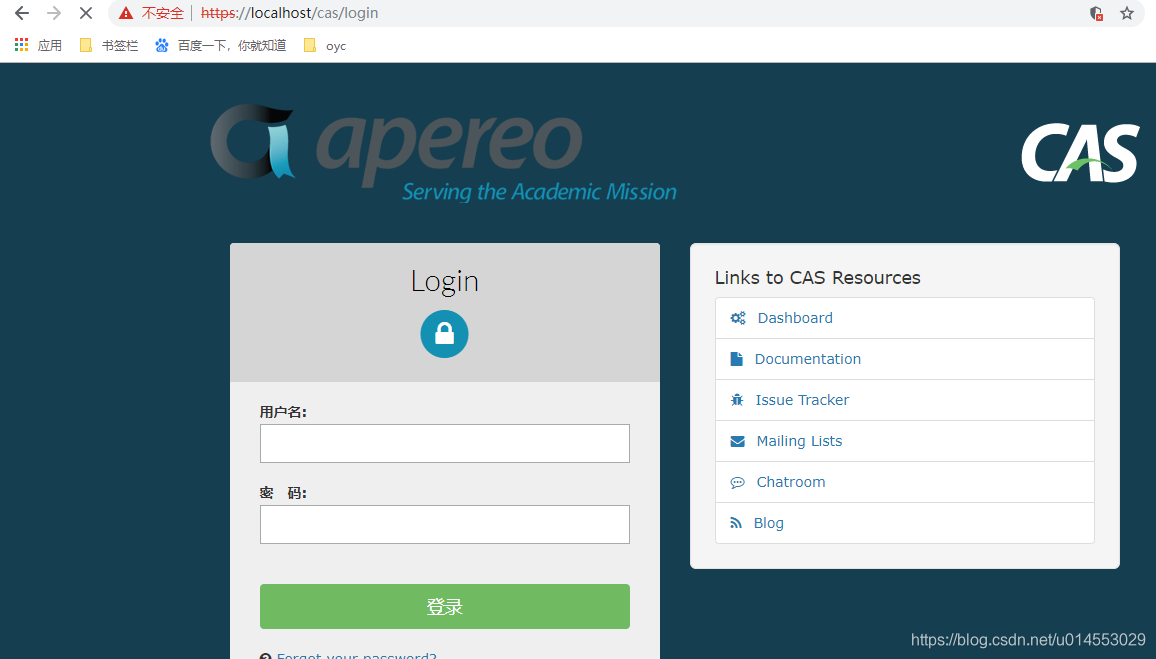Click the Login heading text

[445, 282]
